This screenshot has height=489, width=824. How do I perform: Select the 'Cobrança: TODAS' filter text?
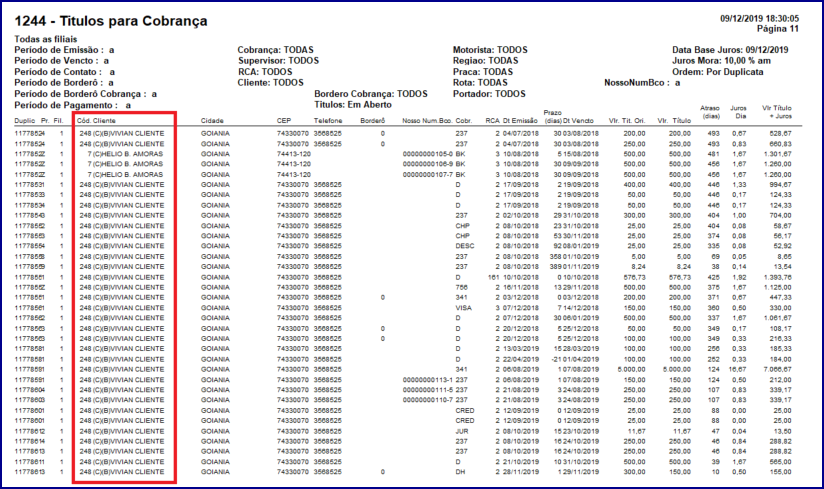[x=275, y=50]
